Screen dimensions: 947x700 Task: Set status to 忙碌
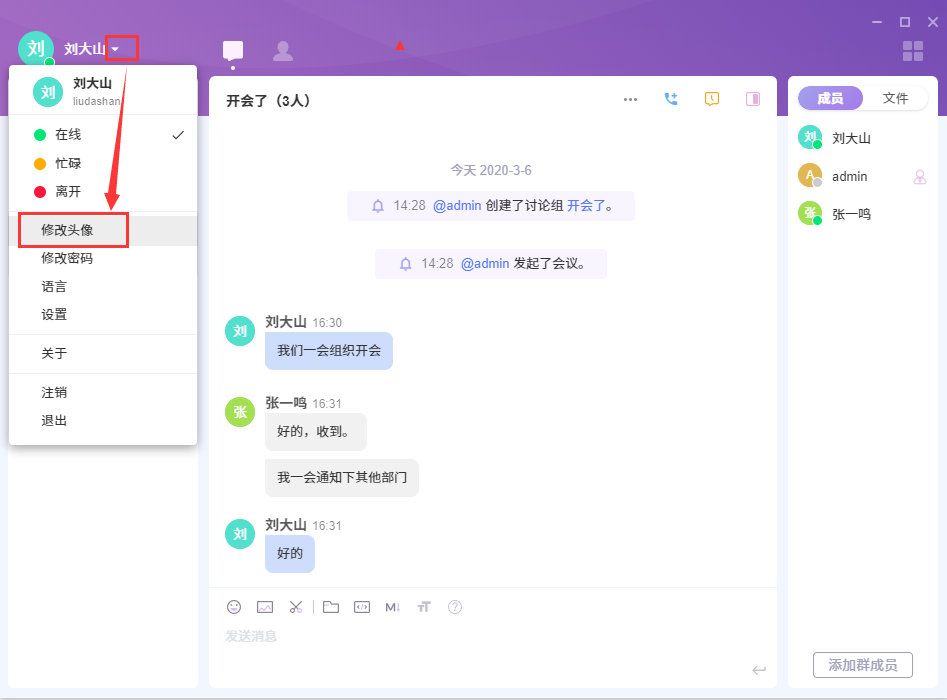coord(68,163)
